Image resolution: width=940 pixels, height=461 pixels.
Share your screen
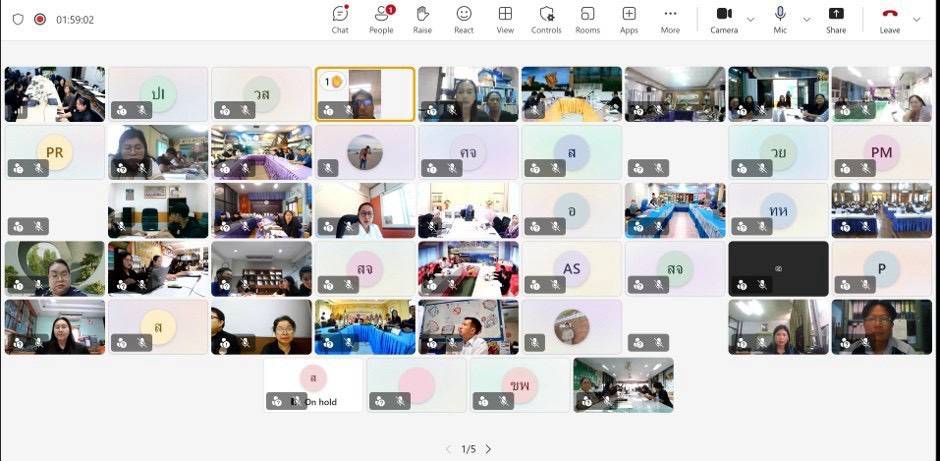836,20
